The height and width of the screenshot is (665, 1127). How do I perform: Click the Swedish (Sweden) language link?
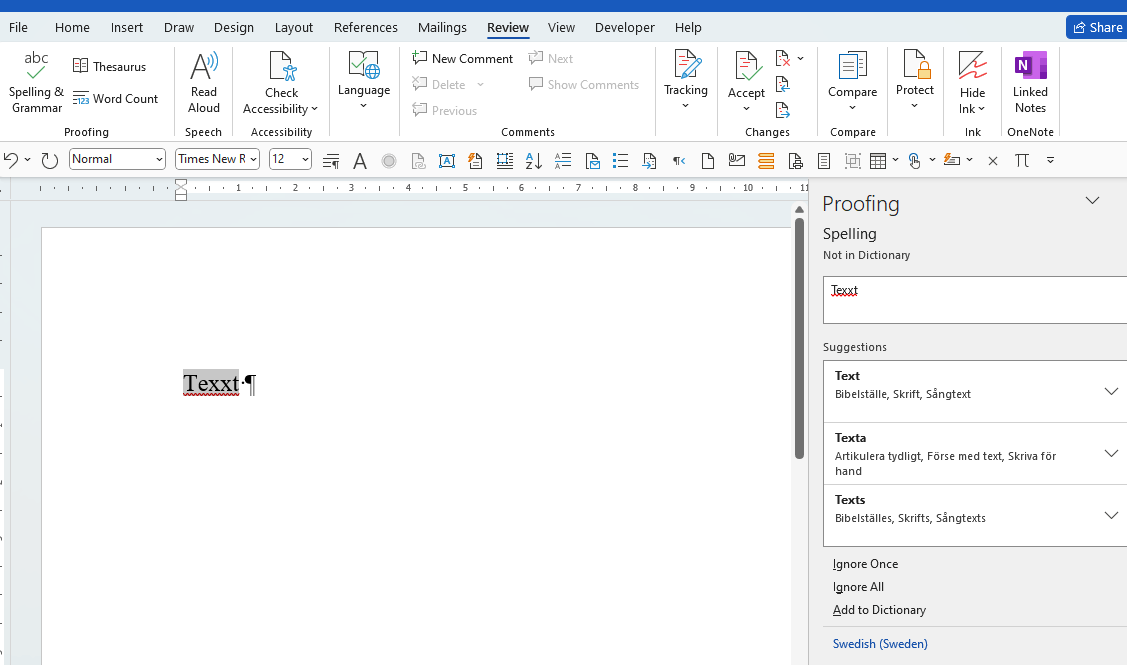[x=880, y=643]
